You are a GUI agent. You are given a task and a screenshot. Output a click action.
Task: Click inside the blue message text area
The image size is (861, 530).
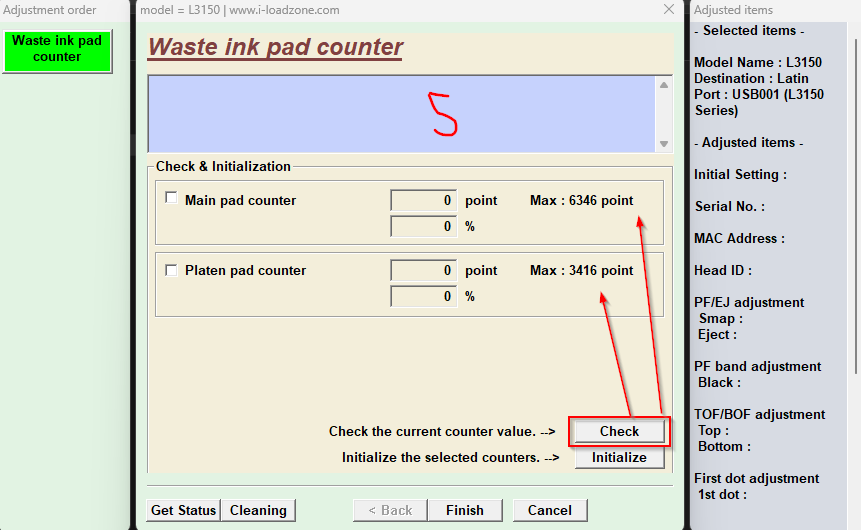[x=400, y=114]
